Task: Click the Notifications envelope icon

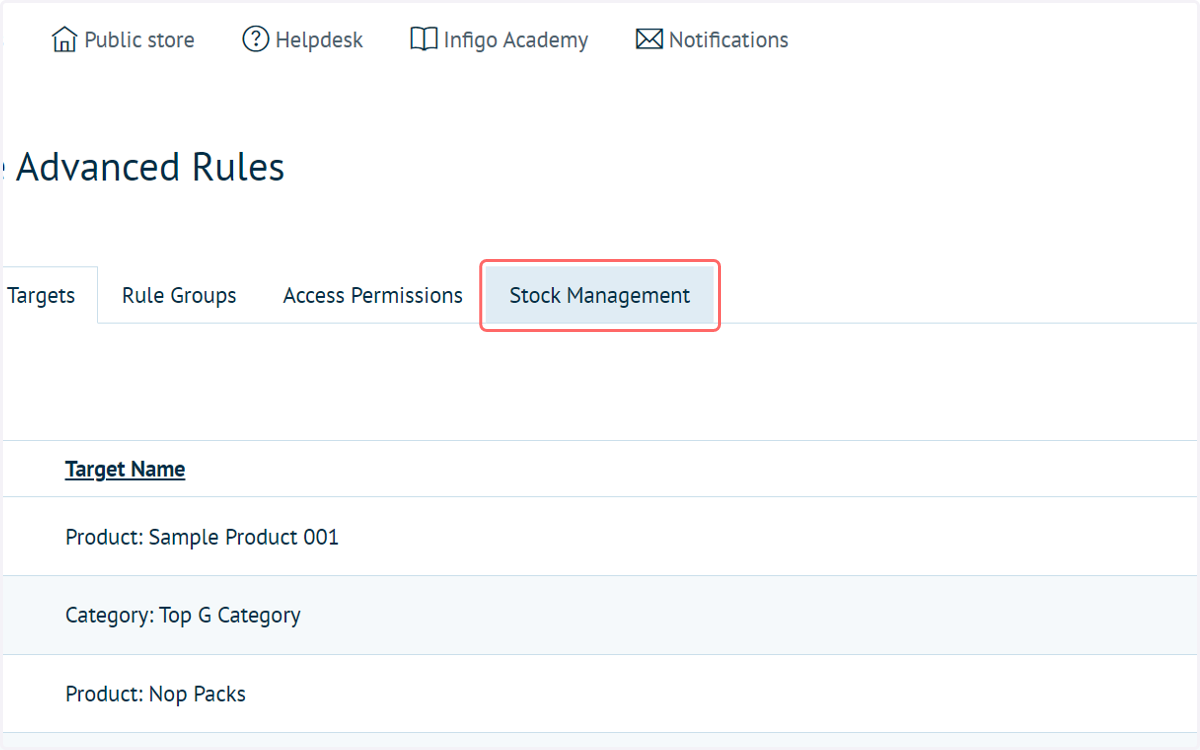Action: (649, 40)
